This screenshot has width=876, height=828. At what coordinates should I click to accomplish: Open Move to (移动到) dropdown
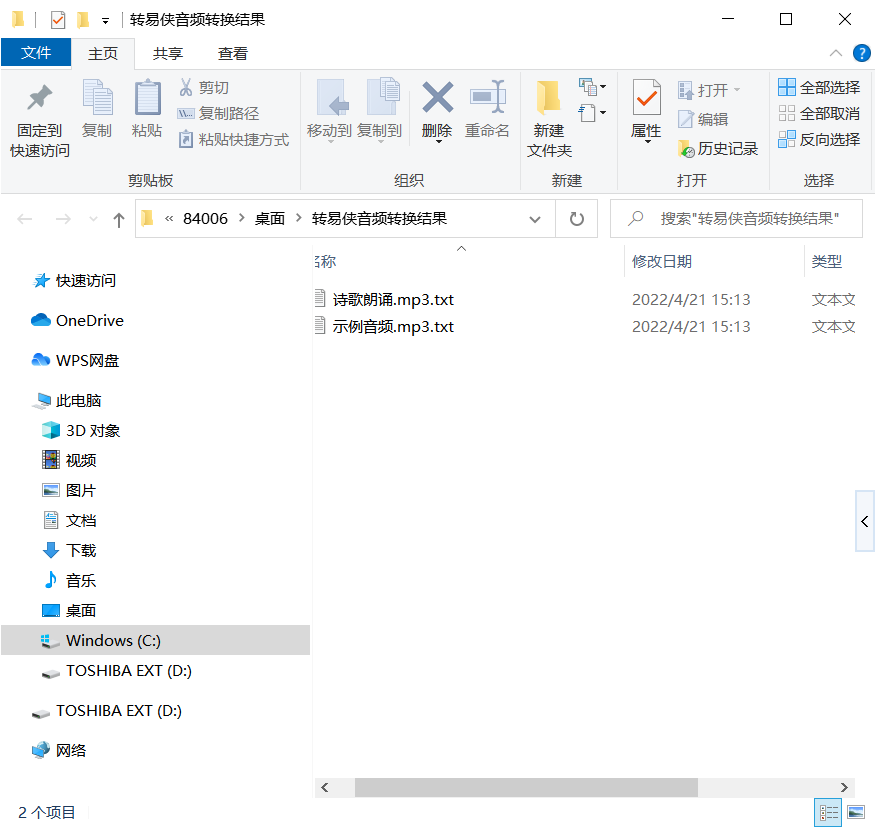point(330,110)
